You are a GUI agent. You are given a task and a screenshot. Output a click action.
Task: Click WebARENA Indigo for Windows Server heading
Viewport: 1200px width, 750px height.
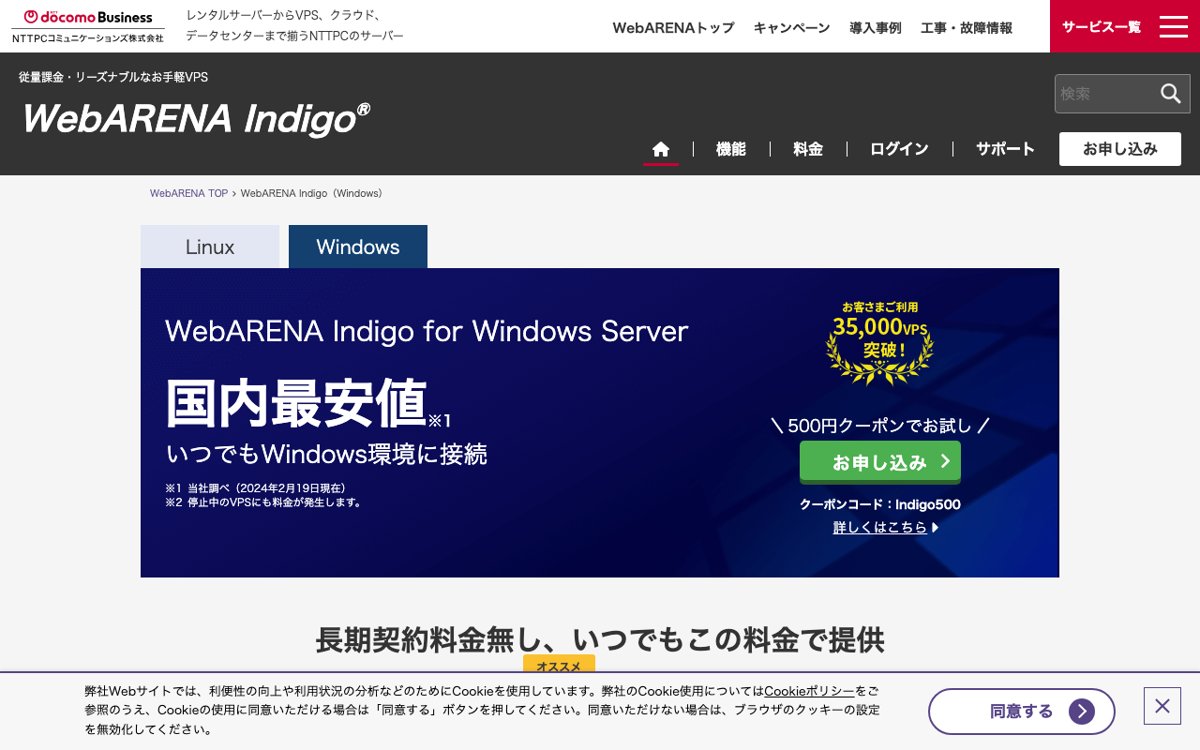(427, 331)
